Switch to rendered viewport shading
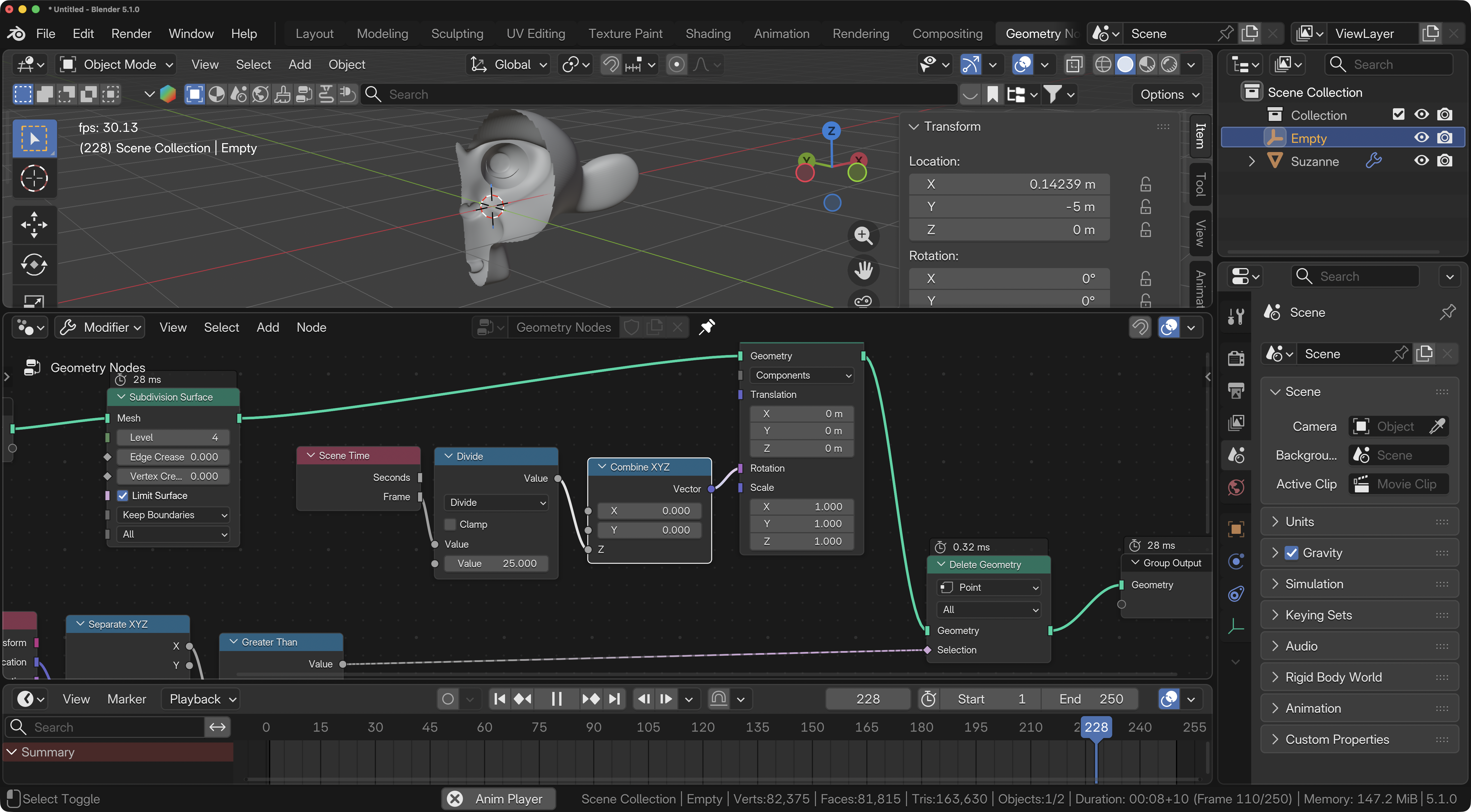The image size is (1471, 812). tap(1169, 64)
